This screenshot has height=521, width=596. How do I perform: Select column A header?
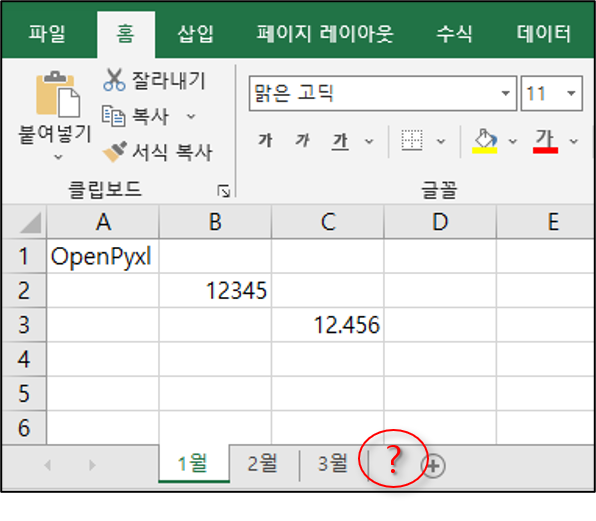point(103,222)
